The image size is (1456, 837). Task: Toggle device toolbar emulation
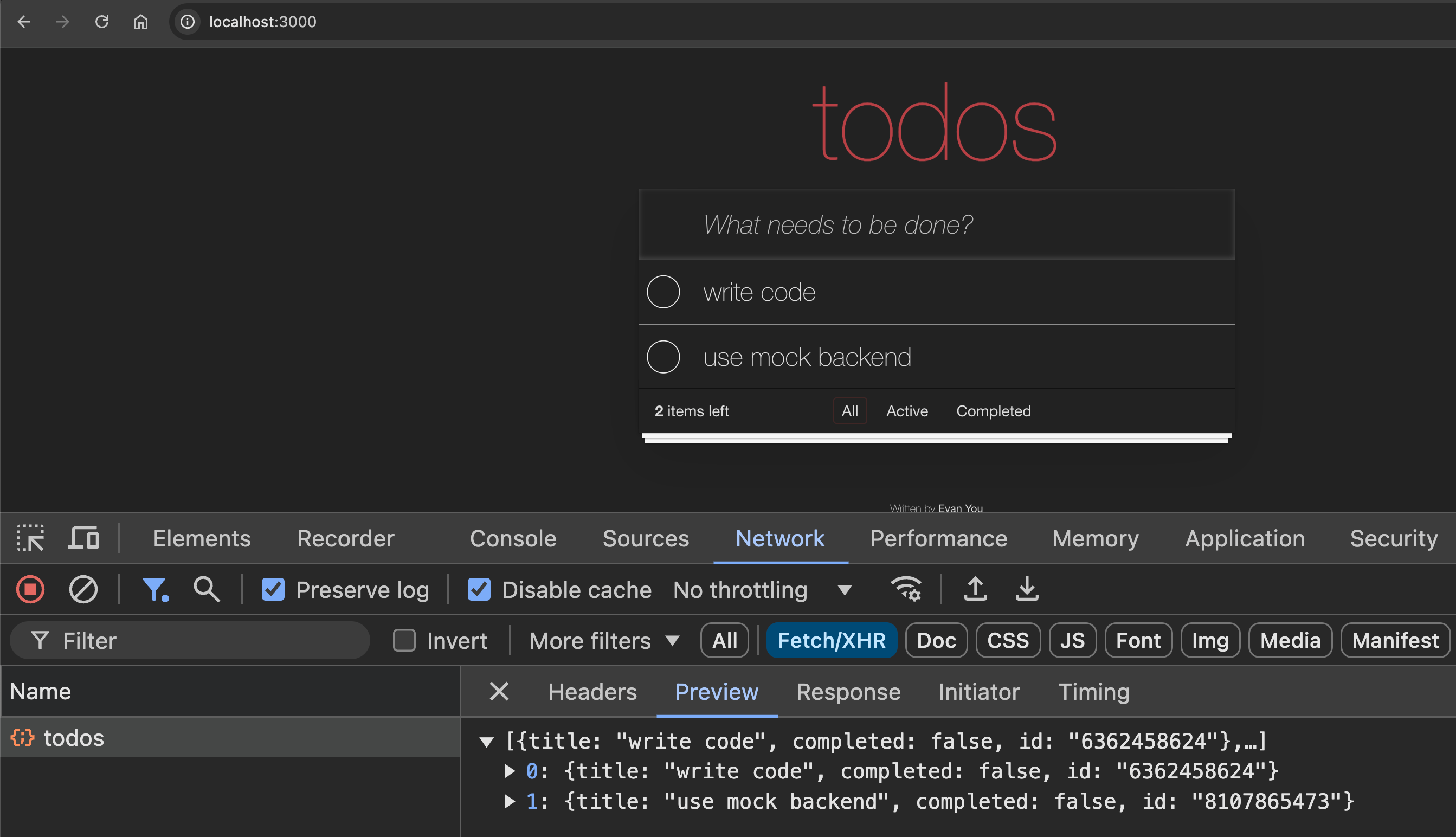tap(83, 538)
